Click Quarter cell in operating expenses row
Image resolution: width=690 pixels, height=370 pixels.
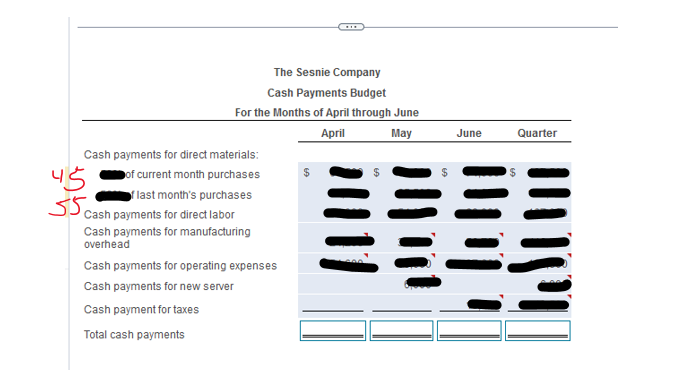click(x=538, y=264)
